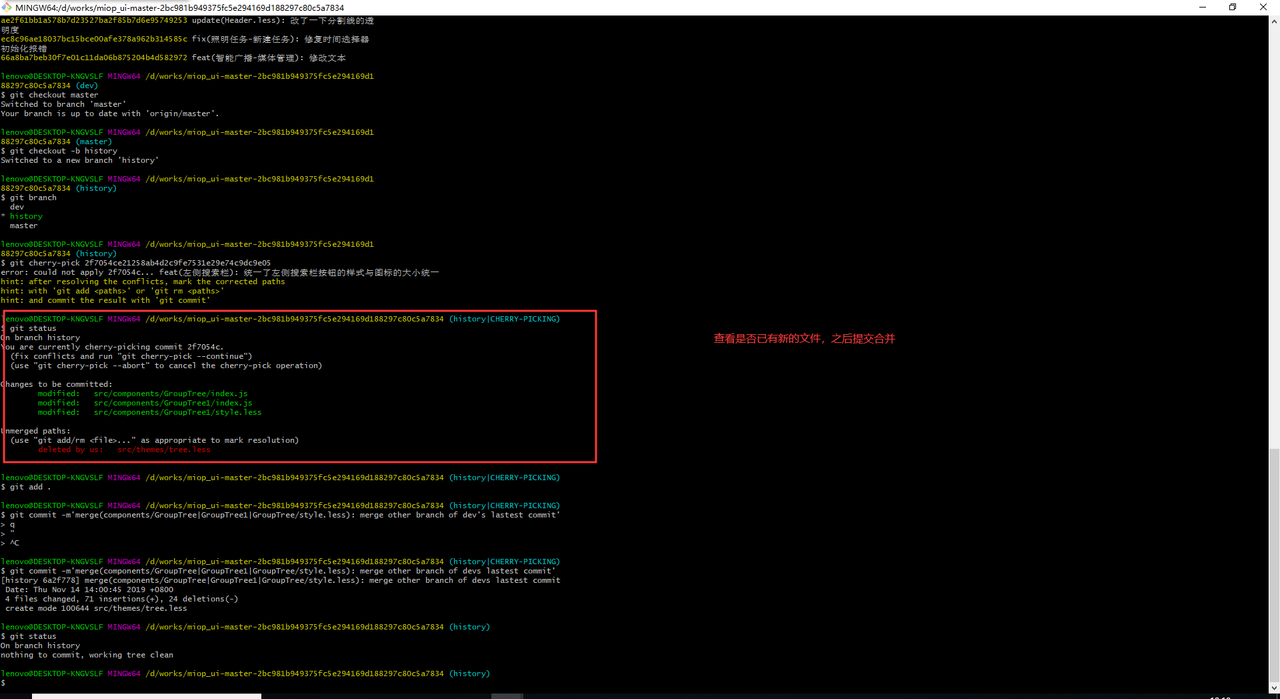Image resolution: width=1280 pixels, height=699 pixels.
Task: Click the 'git add .' command line
Action: [x=26, y=487]
